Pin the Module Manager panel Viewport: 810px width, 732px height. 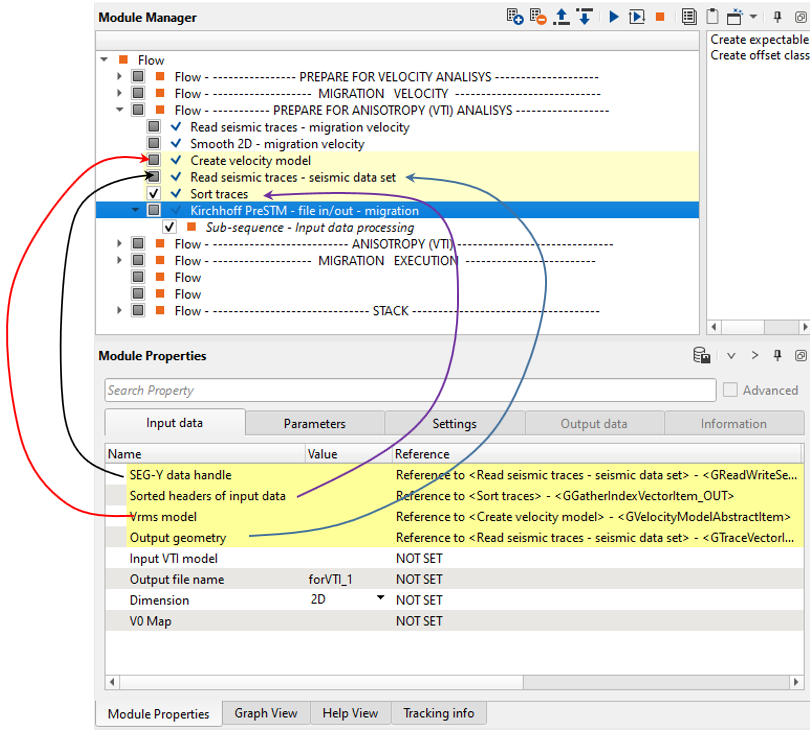click(780, 17)
